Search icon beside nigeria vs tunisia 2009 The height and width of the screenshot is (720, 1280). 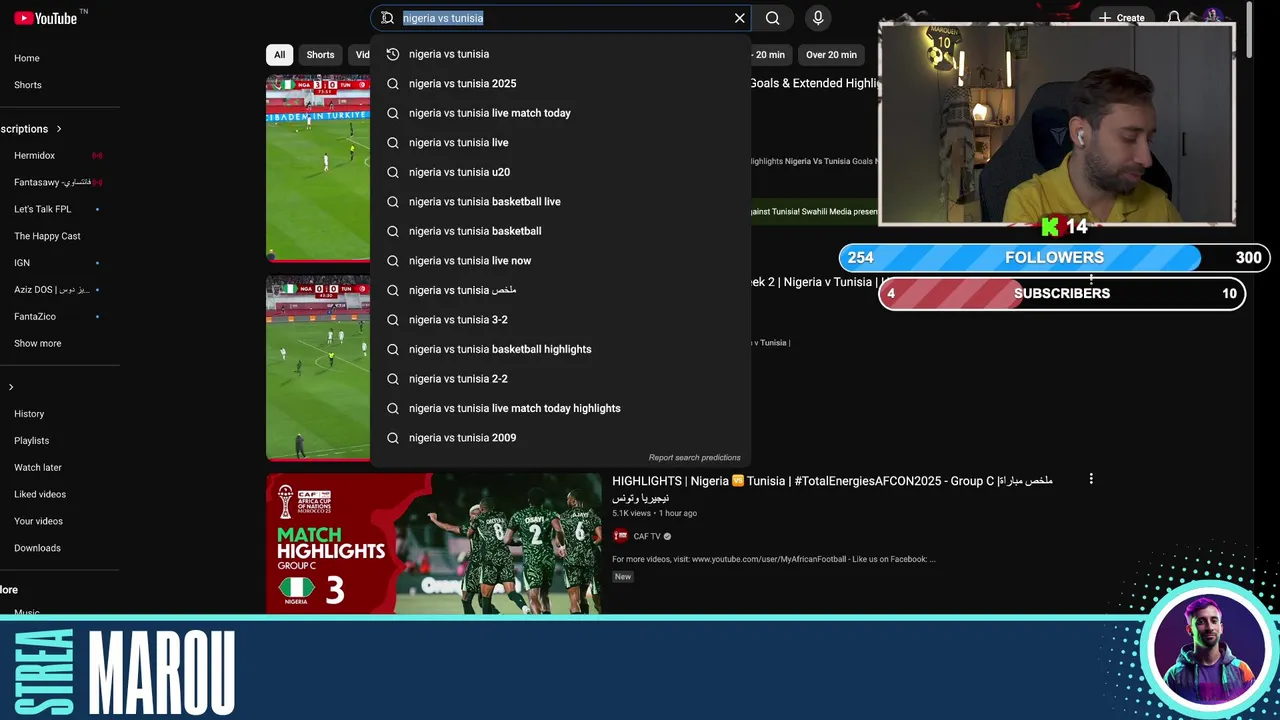393,438
